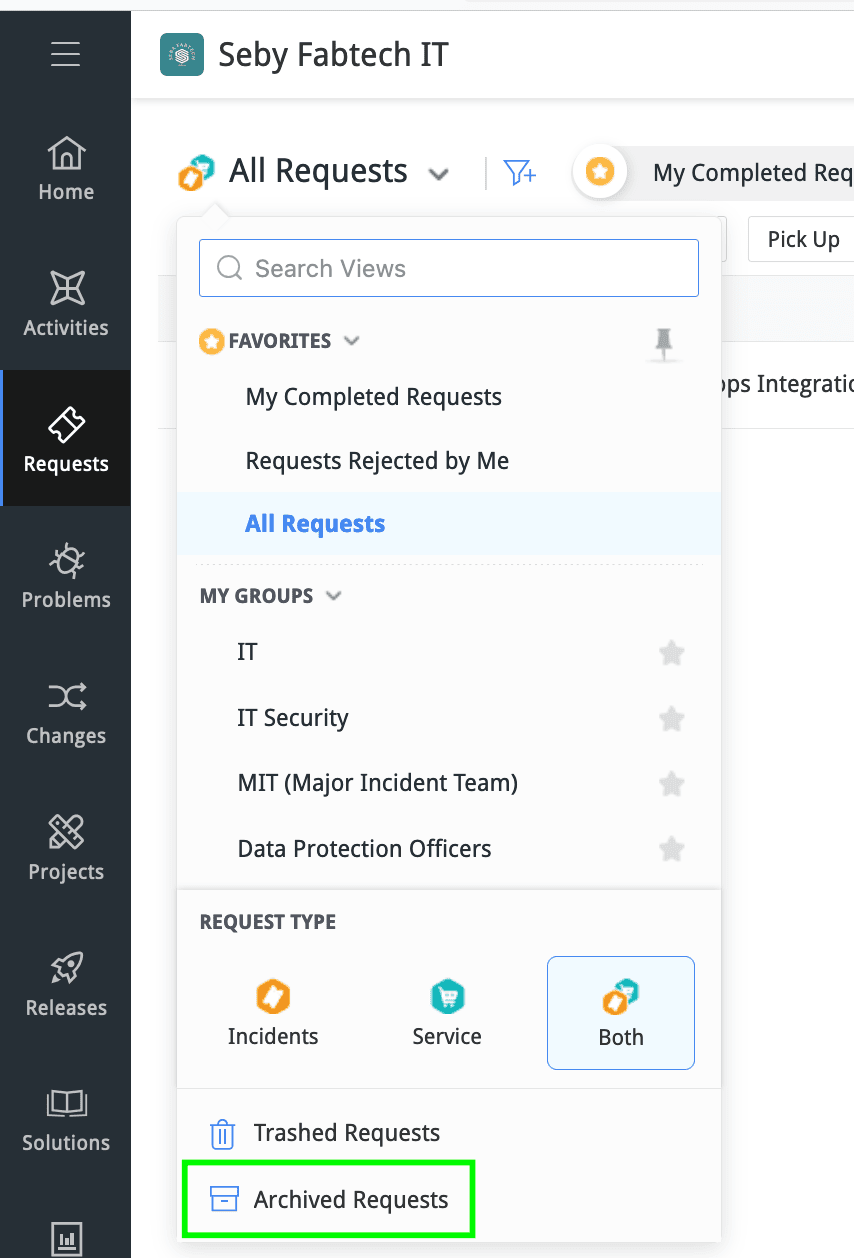Screen dimensions: 854x1258
Task: Collapse the My Groups section
Action: [x=334, y=596]
